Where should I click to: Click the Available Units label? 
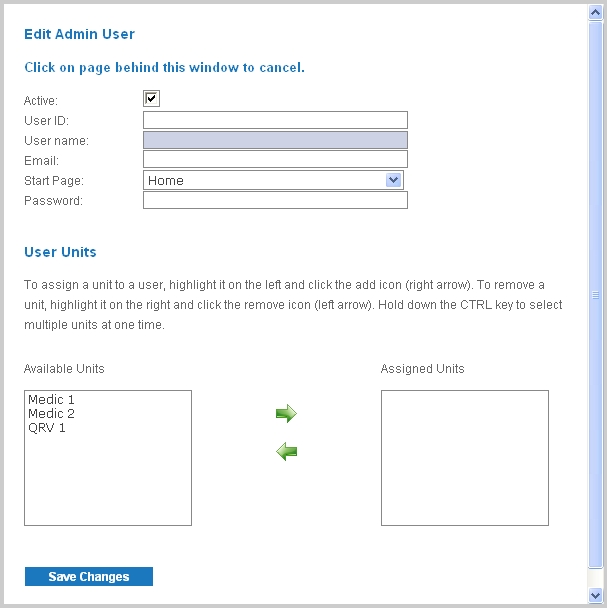(64, 368)
